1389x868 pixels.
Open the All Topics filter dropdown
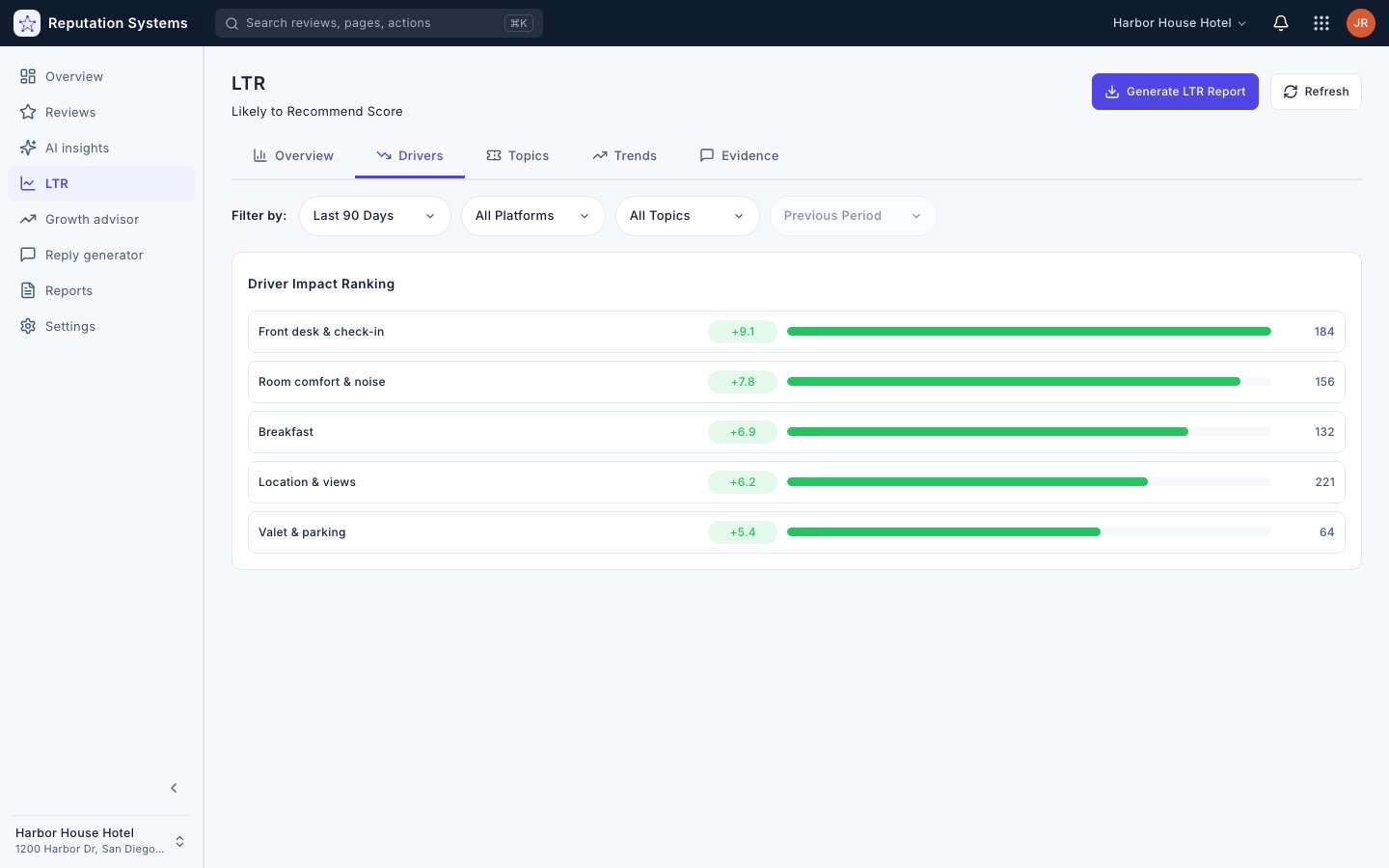[688, 216]
